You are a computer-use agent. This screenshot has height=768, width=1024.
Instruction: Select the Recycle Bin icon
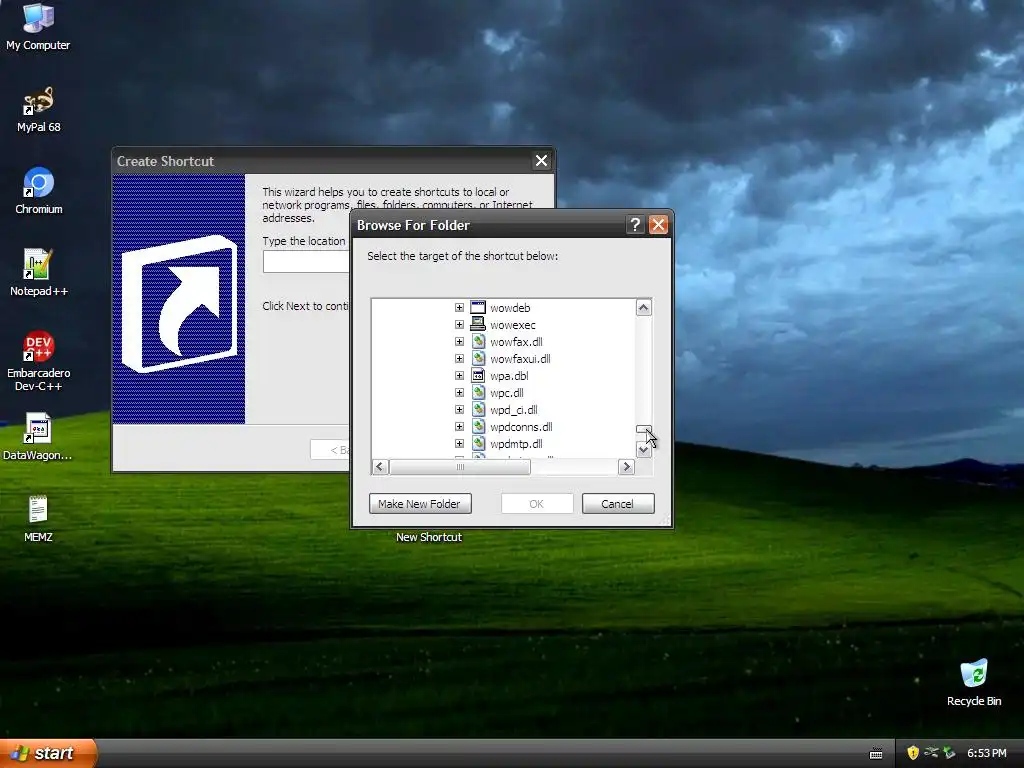974,682
